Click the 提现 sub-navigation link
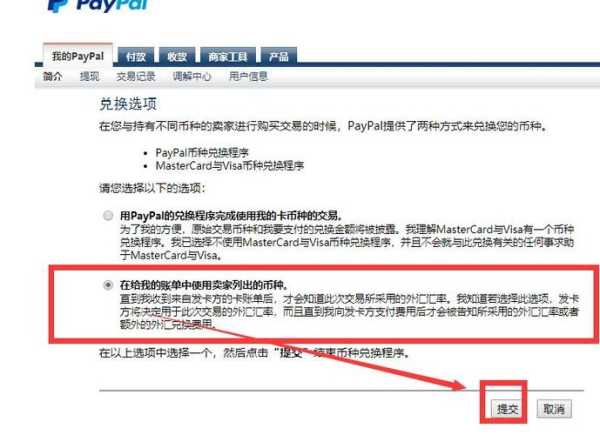 90,76
